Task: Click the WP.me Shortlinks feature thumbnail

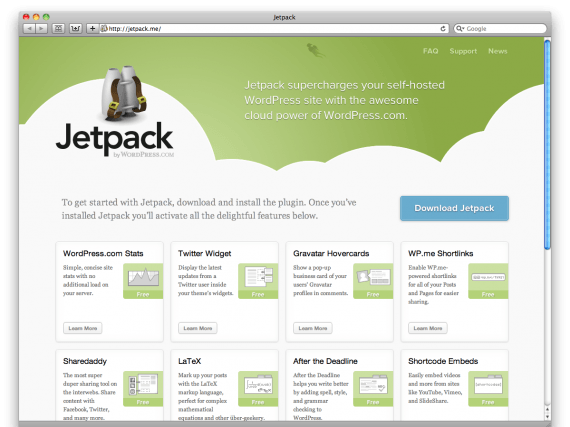Action: point(488,281)
